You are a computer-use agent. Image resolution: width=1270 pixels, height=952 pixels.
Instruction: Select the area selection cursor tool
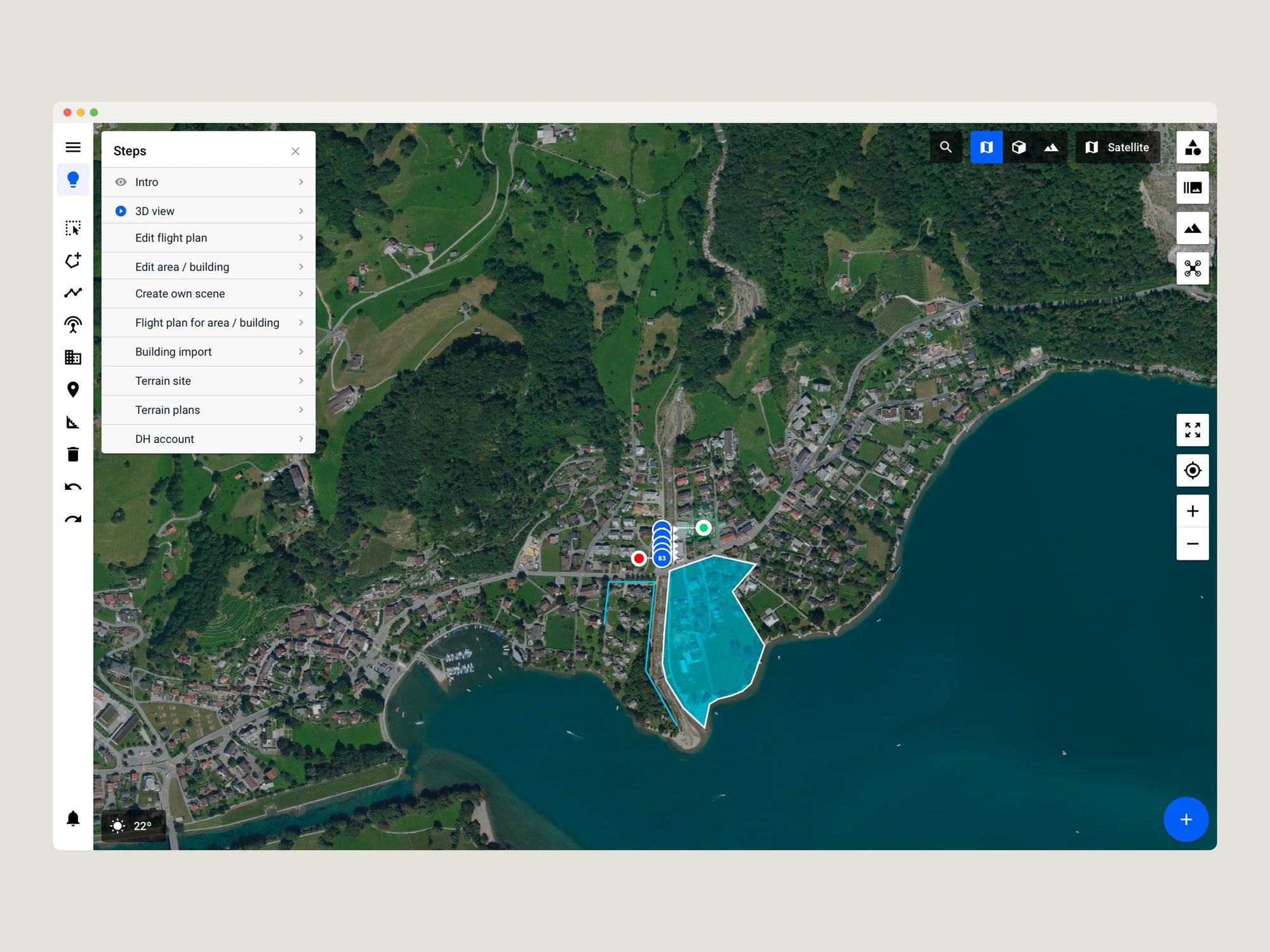click(73, 228)
